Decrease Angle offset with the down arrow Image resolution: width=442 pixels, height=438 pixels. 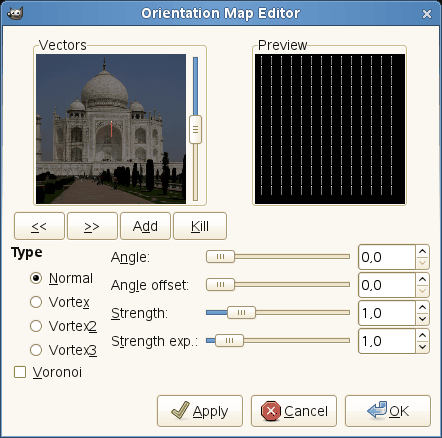(x=422, y=291)
